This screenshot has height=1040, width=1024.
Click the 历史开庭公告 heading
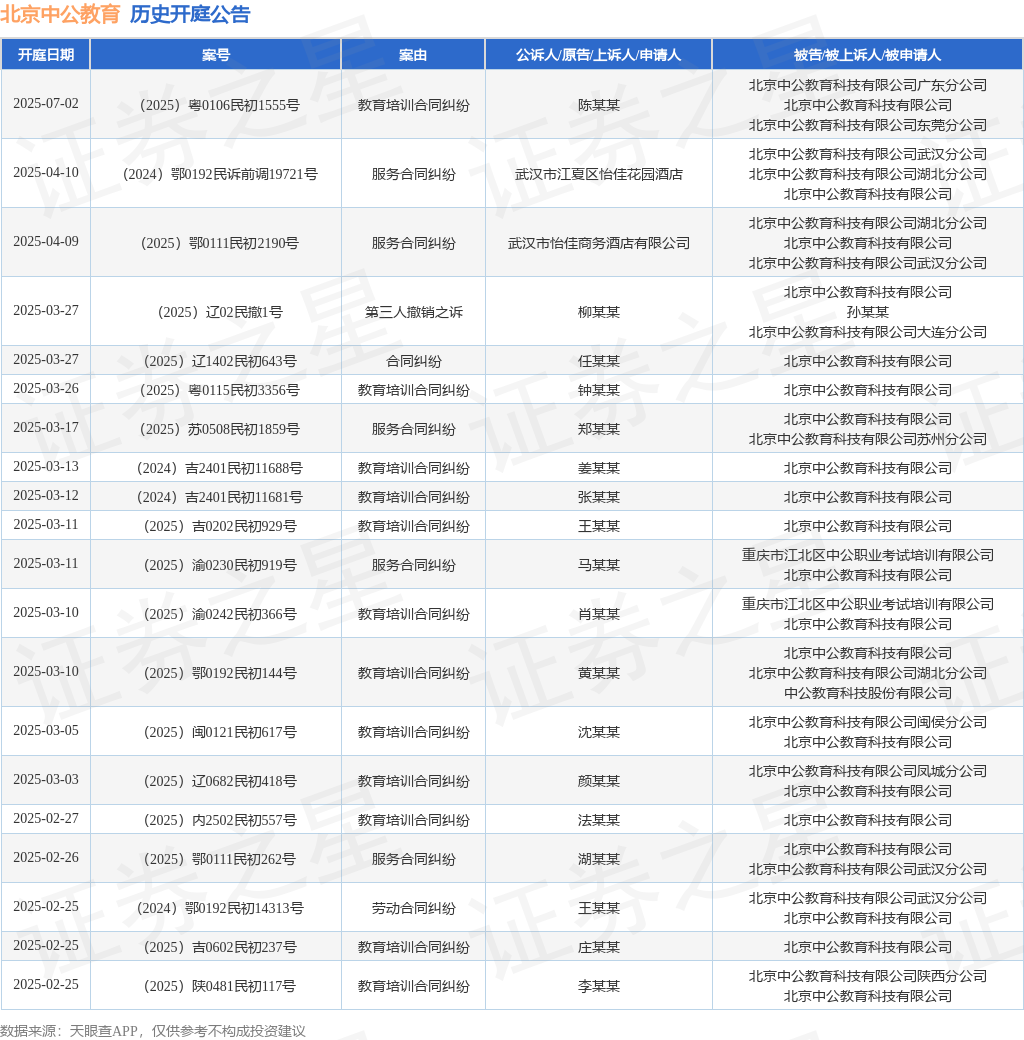point(190,14)
